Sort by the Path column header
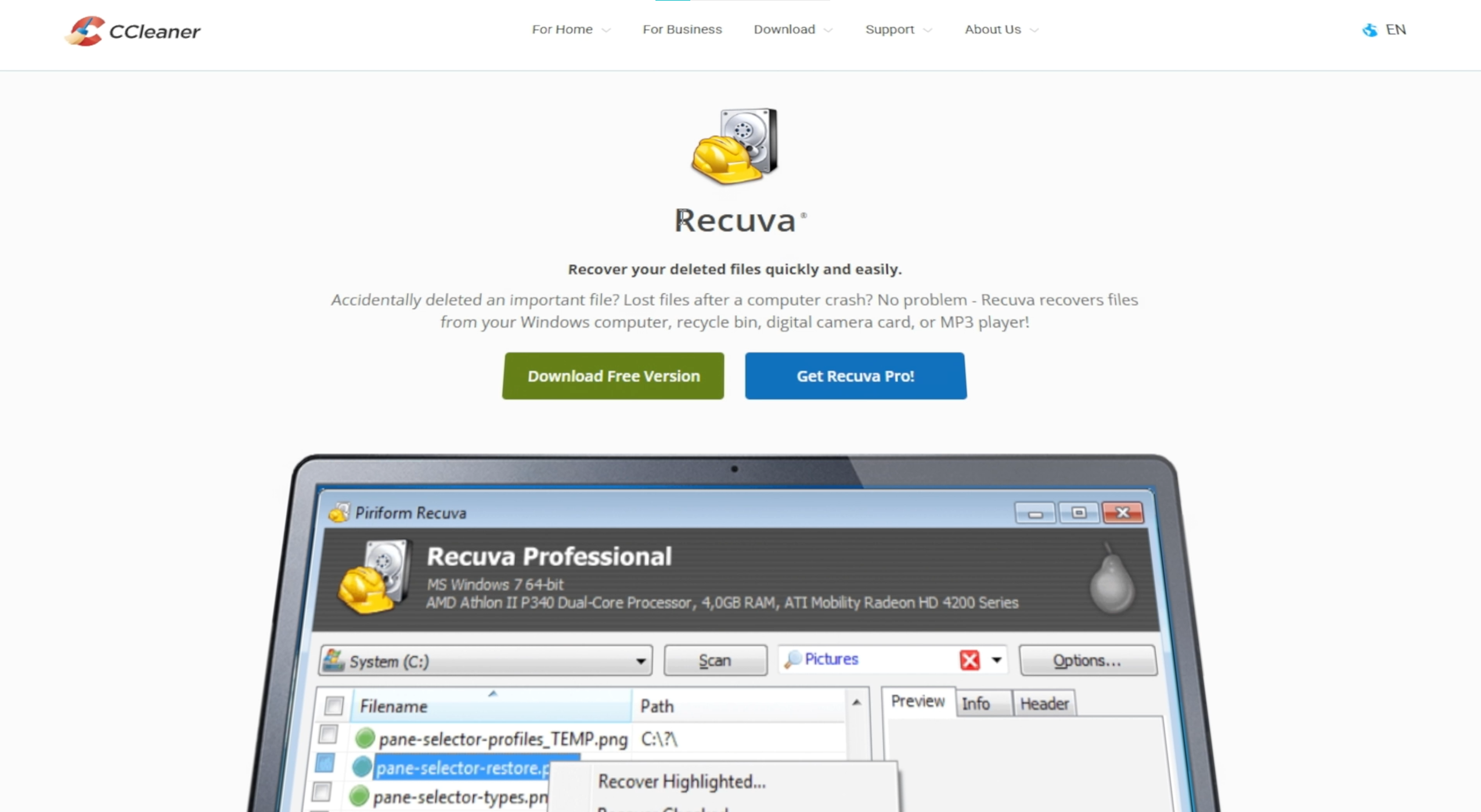This screenshot has width=1481, height=812. (x=738, y=706)
